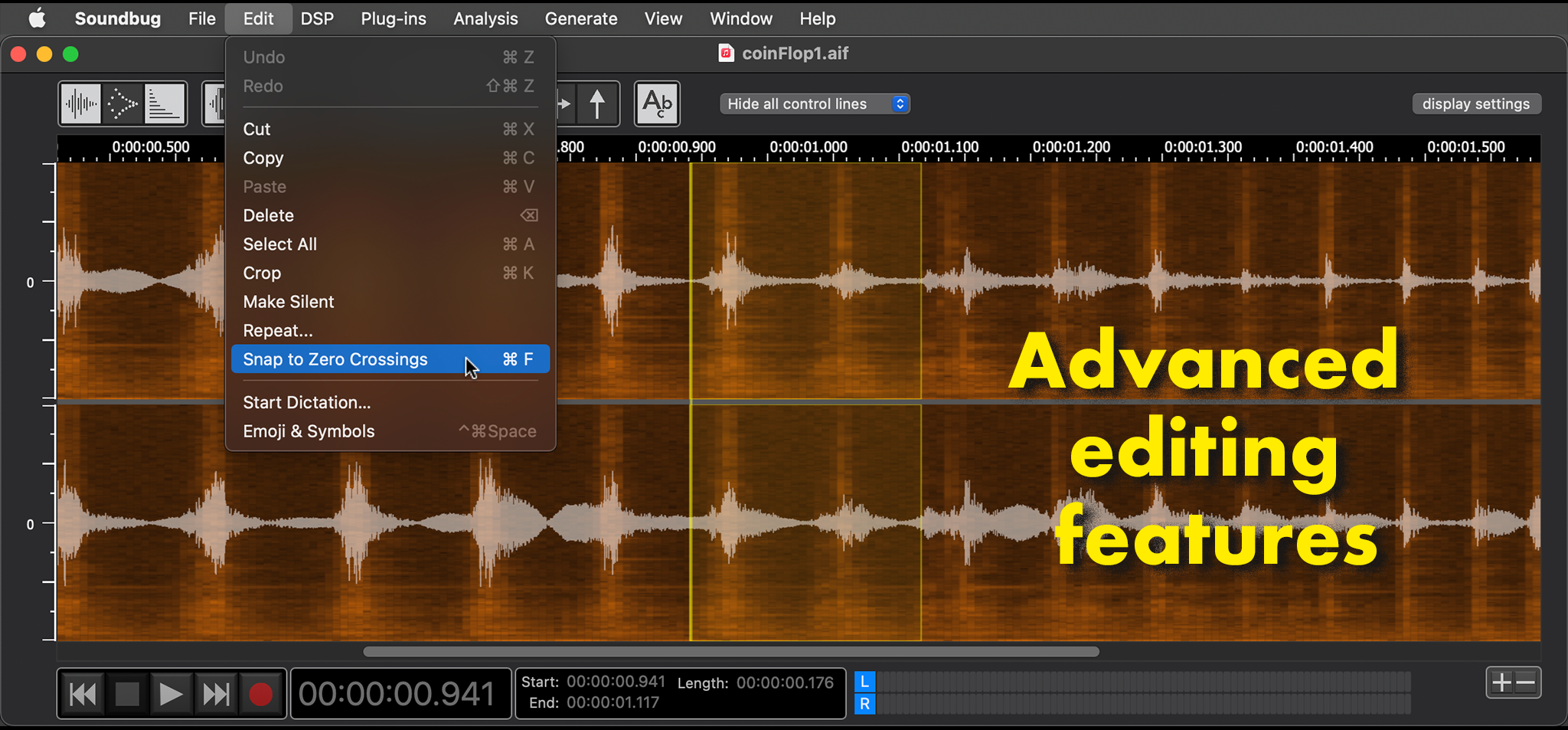This screenshot has width=1568, height=730.
Task: Click the Start value 00:00:00.941
Action: pos(616,682)
